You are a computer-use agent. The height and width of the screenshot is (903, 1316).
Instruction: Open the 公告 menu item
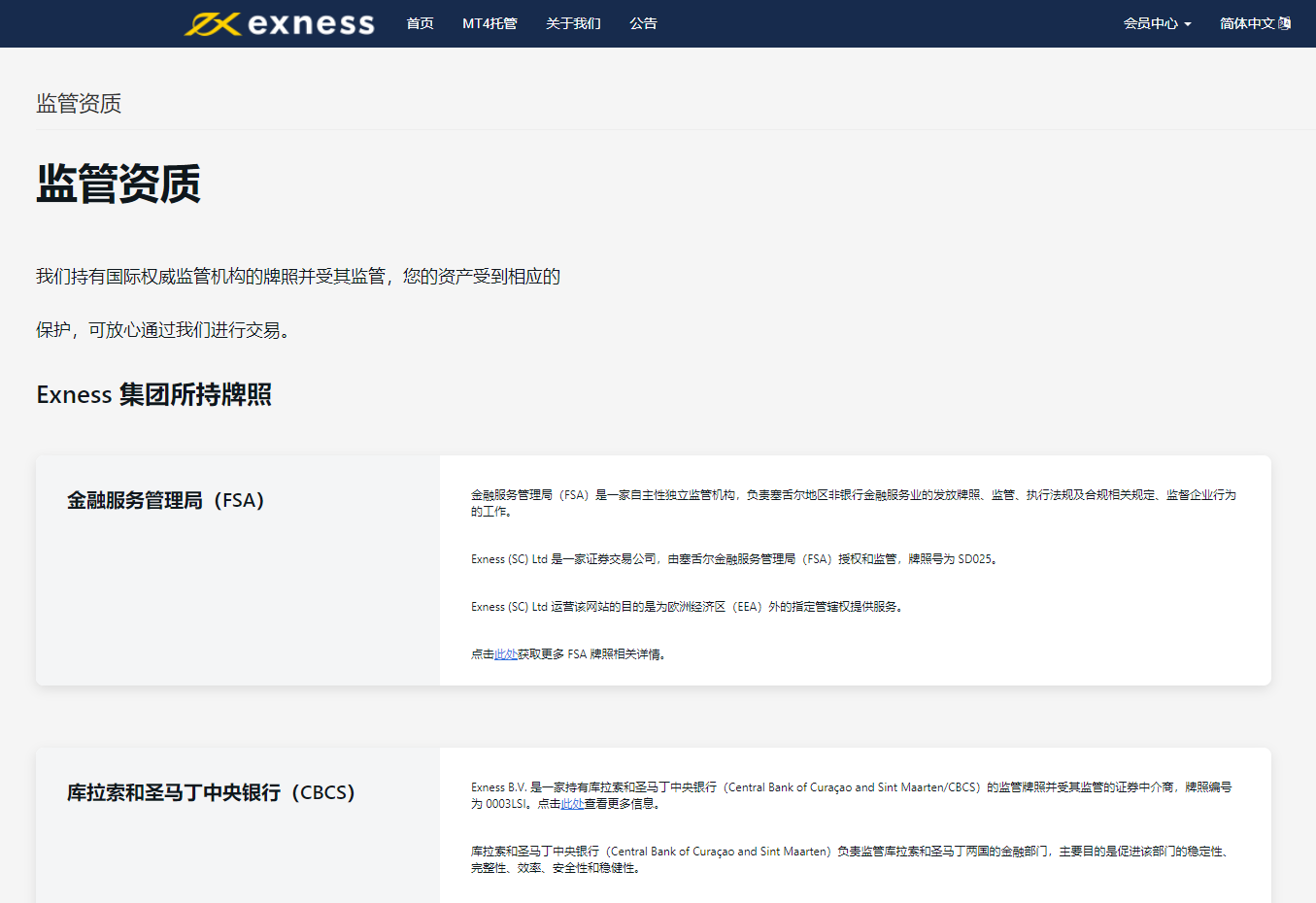(643, 23)
